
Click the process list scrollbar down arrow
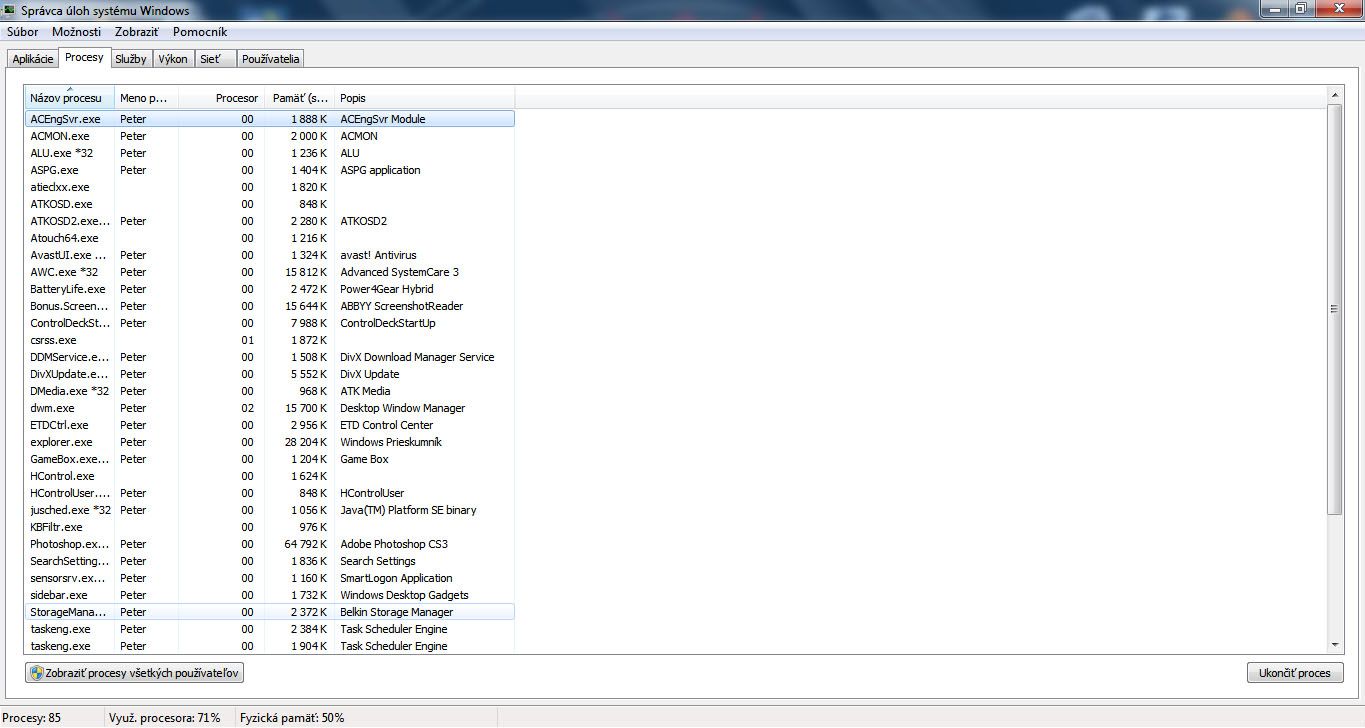pos(1335,646)
